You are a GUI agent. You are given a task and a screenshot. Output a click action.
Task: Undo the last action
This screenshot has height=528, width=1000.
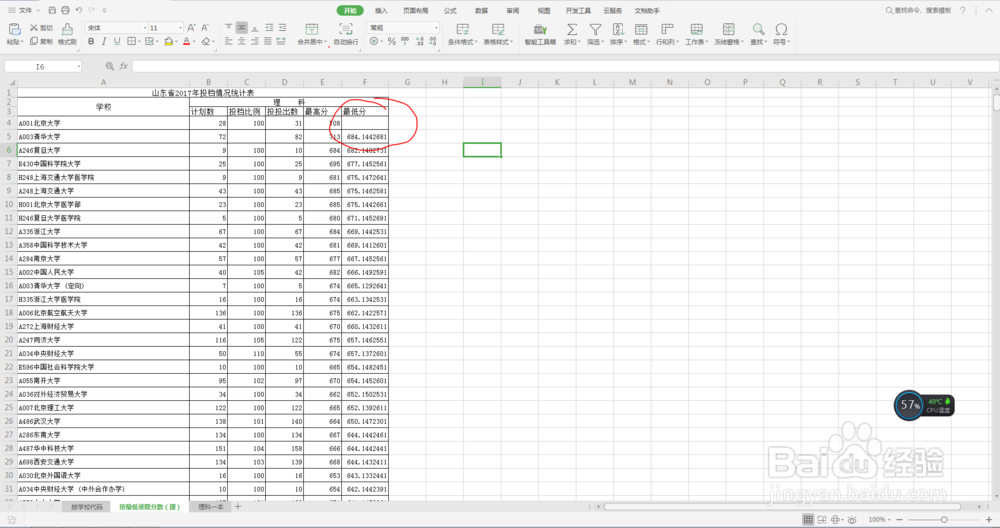pyautogui.click(x=78, y=10)
